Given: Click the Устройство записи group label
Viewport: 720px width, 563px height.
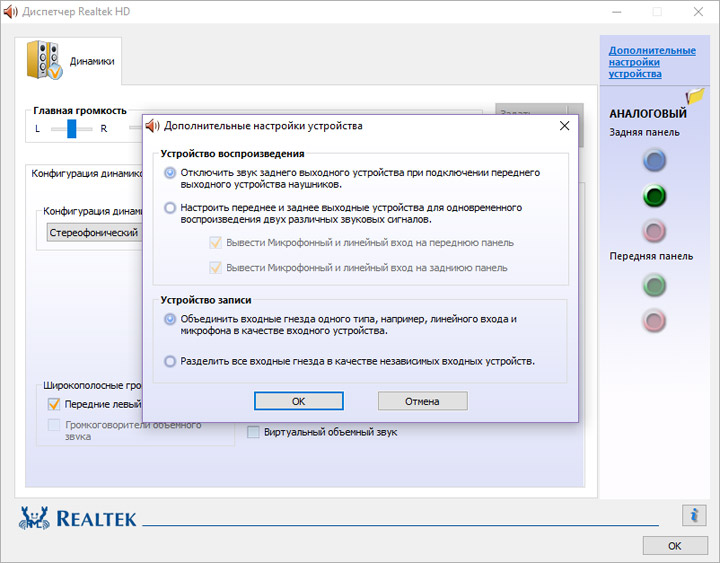Looking at the screenshot, I should coord(206,300).
